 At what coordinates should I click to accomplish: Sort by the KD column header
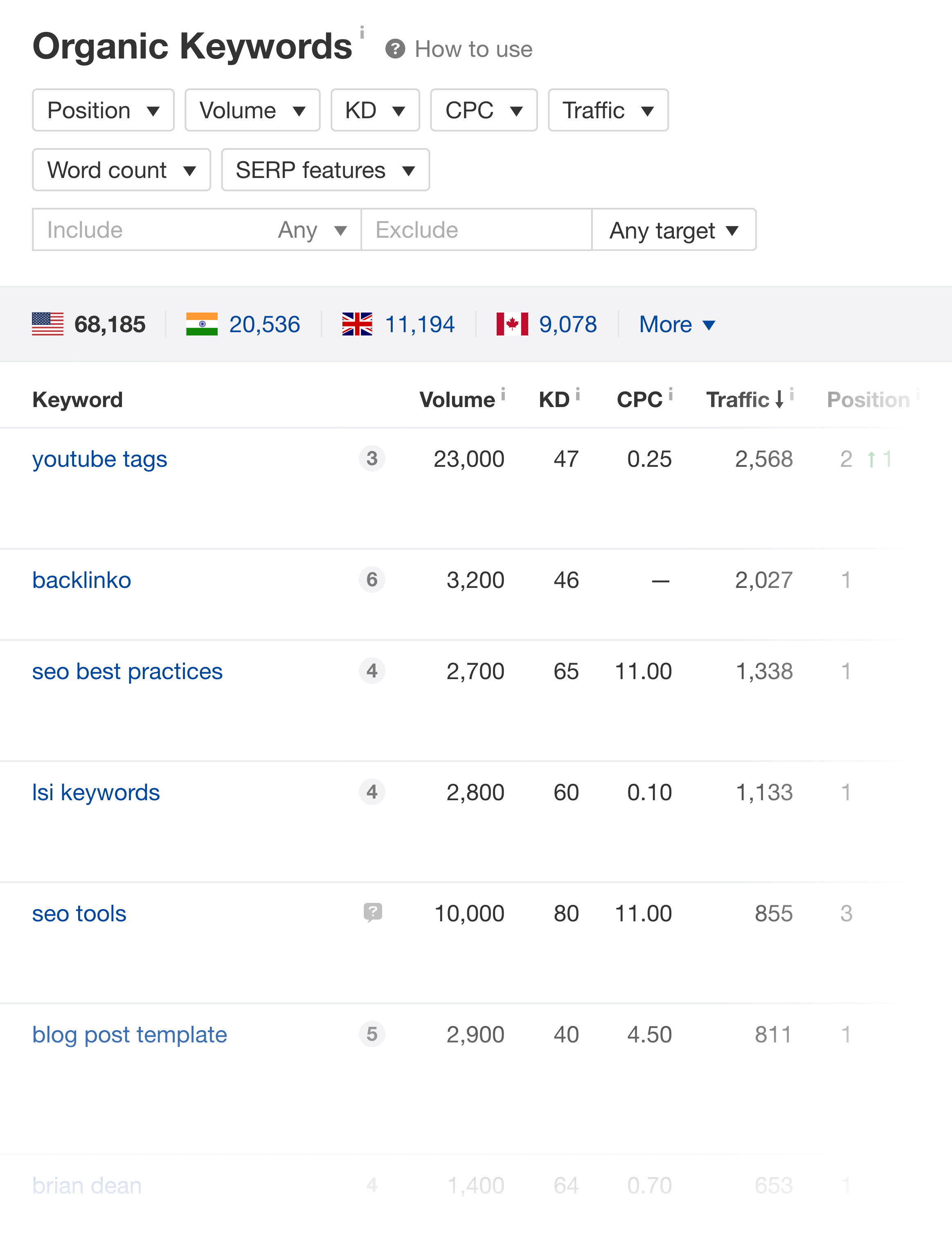(x=554, y=400)
